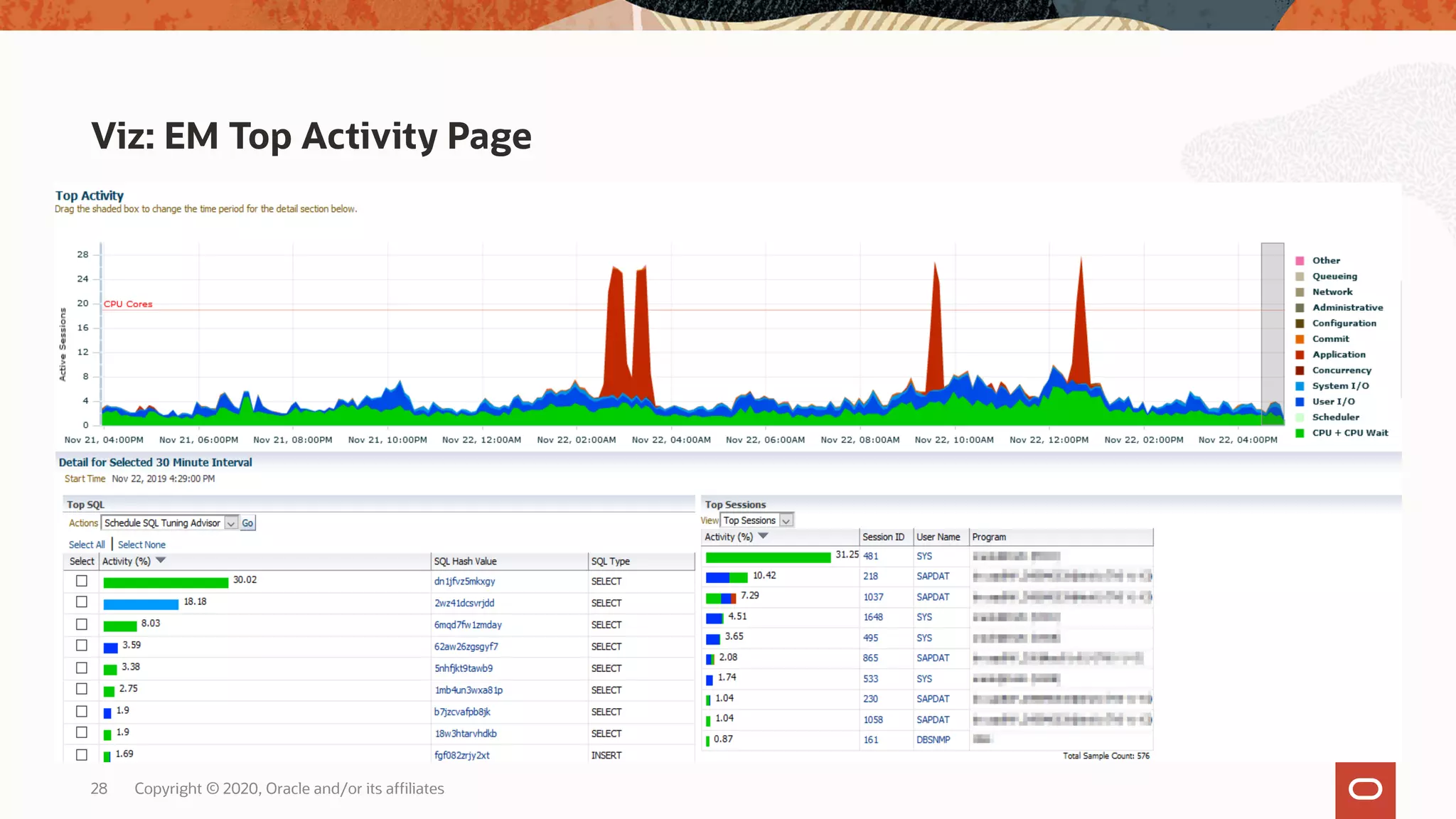Screen dimensions: 1456x819
Task: Click the red Oracle logo icon
Action: click(1365, 790)
